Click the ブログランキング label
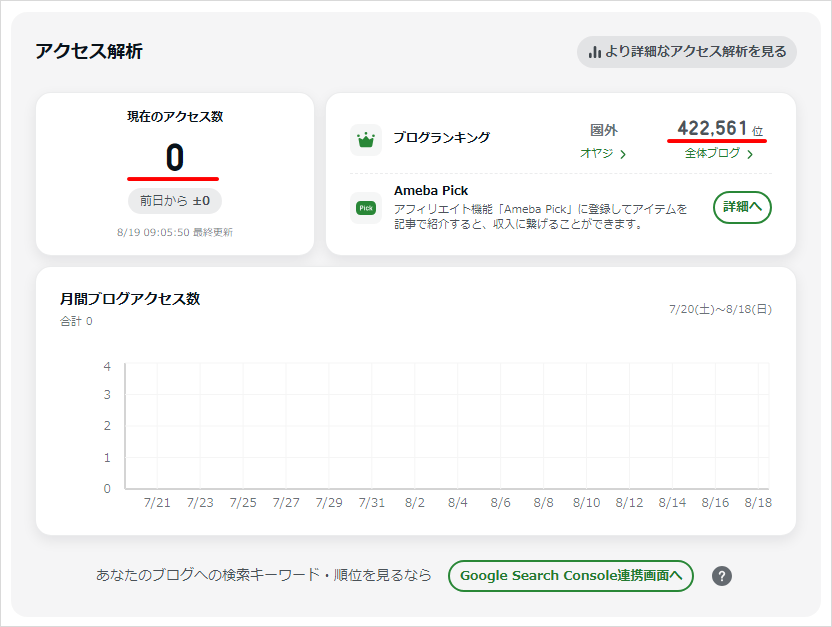Viewport: 832px width, 627px height. tap(441, 137)
